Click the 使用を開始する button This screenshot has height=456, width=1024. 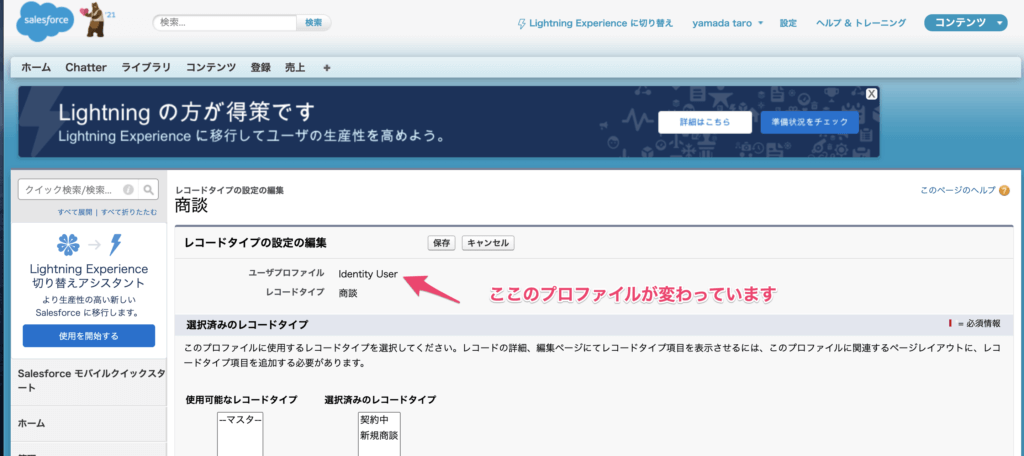89,336
